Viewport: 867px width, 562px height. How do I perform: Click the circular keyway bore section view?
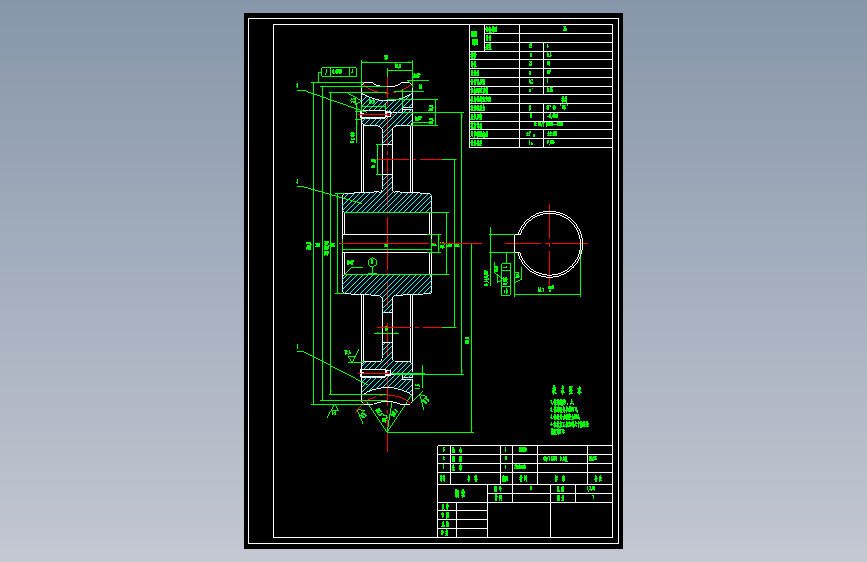click(x=549, y=244)
